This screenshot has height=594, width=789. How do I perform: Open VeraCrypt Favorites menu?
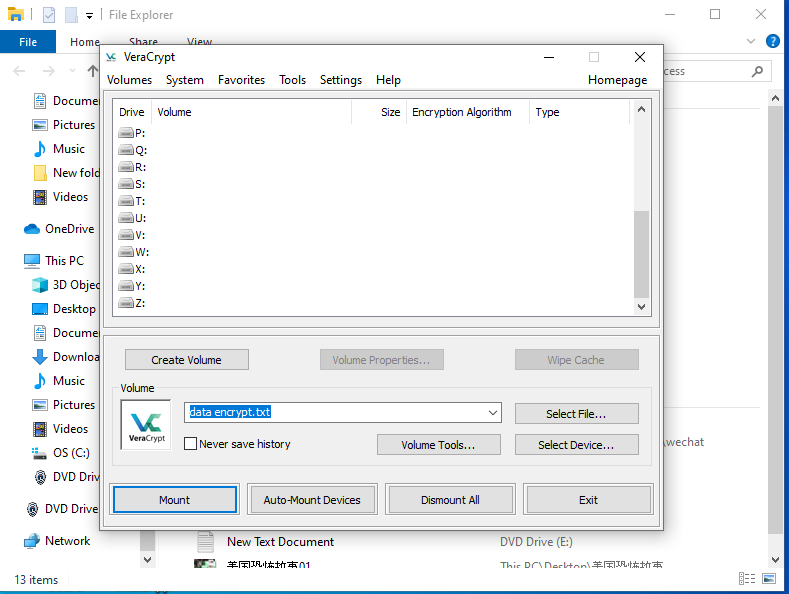tap(241, 80)
